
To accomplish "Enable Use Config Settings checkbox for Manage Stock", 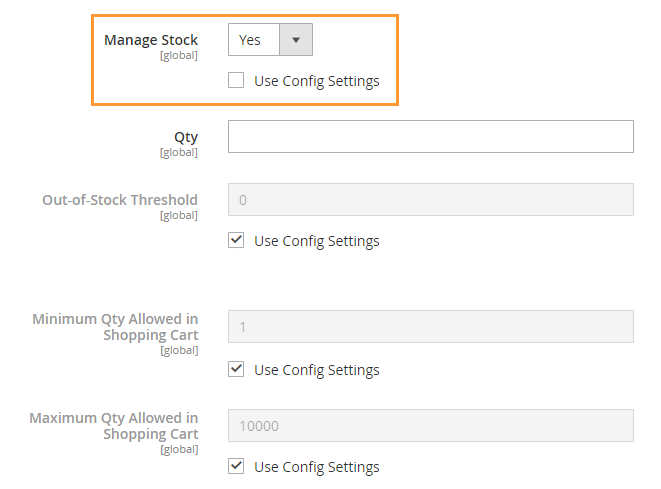I will 236,80.
